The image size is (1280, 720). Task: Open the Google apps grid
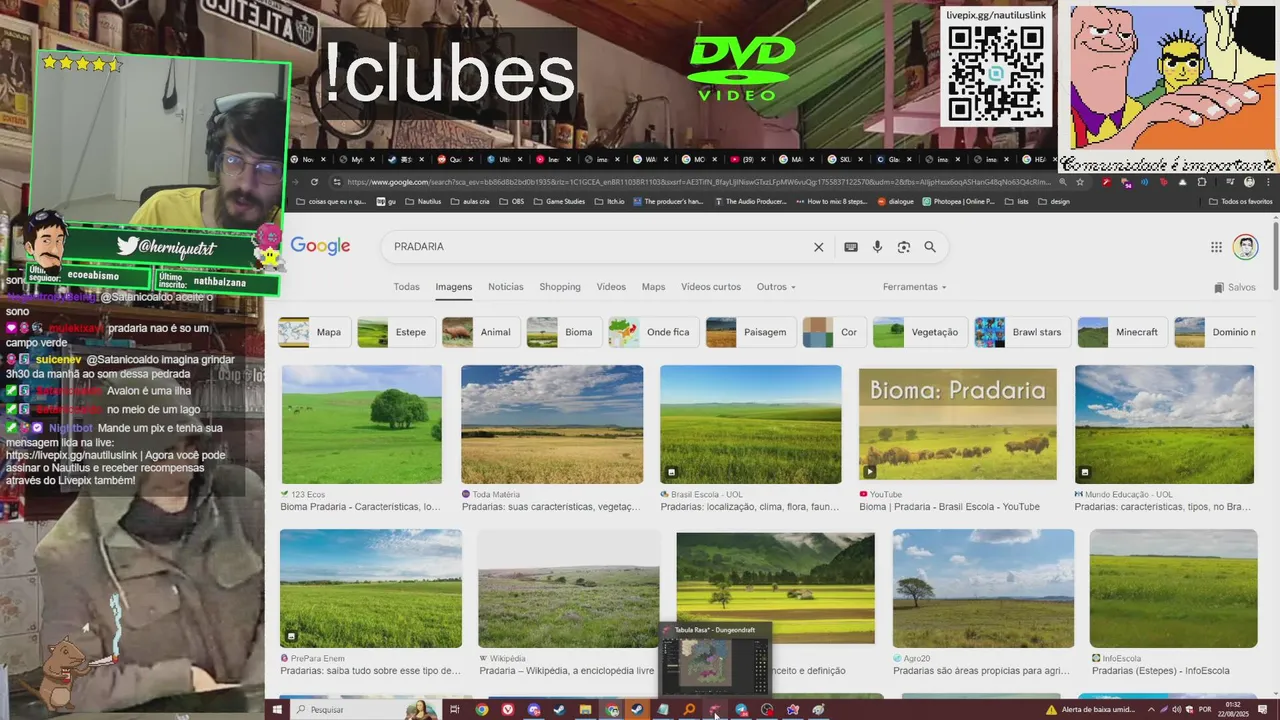(1216, 247)
